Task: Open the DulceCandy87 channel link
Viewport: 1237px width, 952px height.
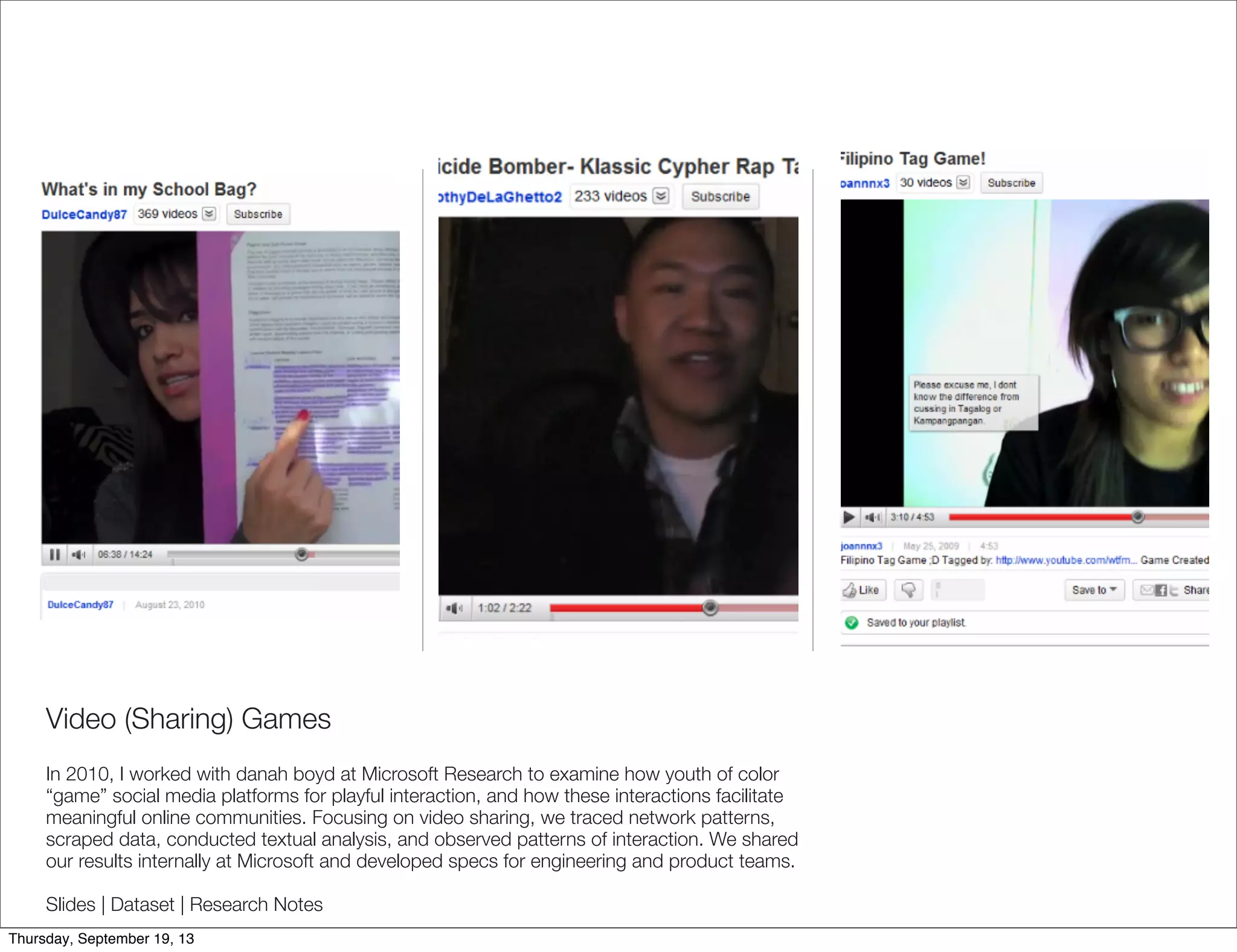Action: (x=84, y=214)
